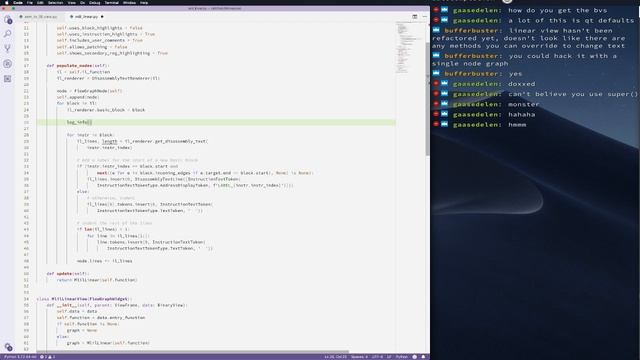Open the Terminal menu
640x360 pixels.
click(x=111, y=2)
